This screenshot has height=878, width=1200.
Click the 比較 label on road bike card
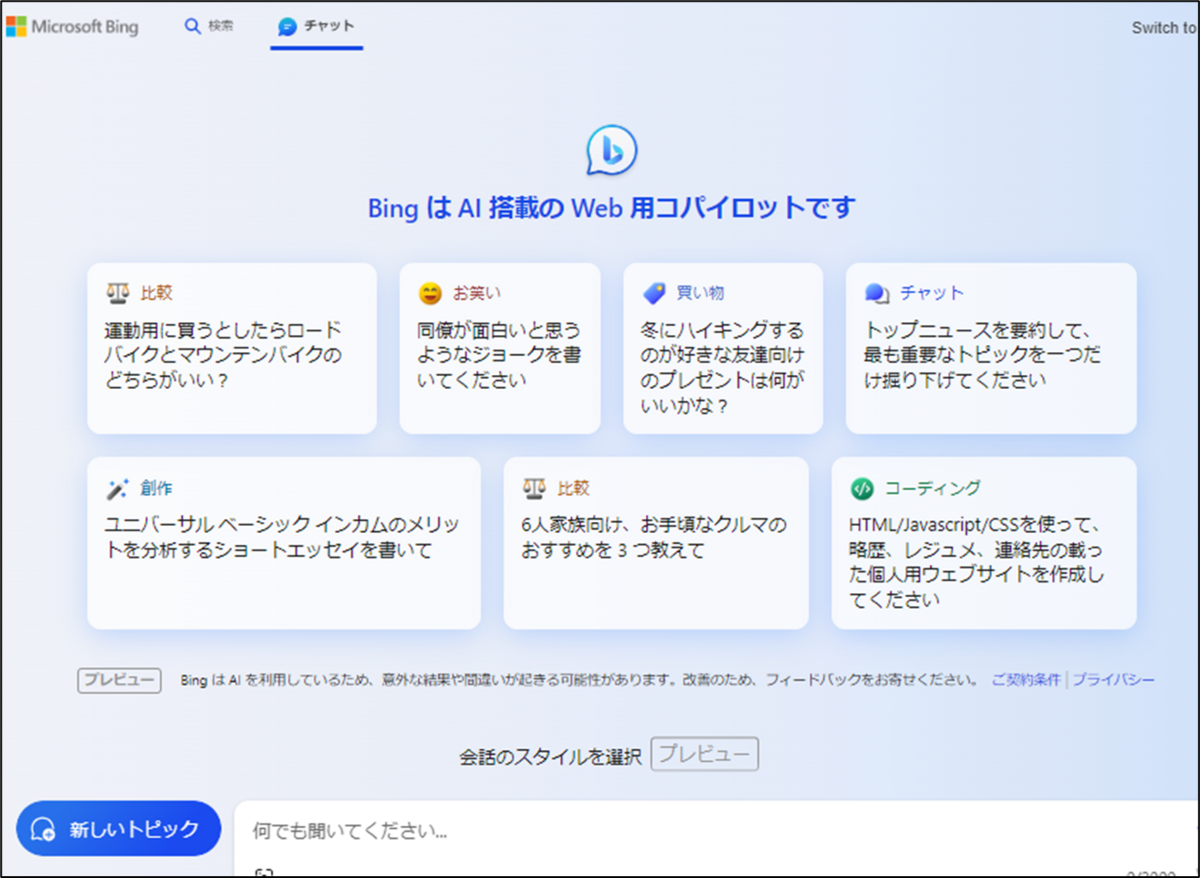(x=156, y=293)
